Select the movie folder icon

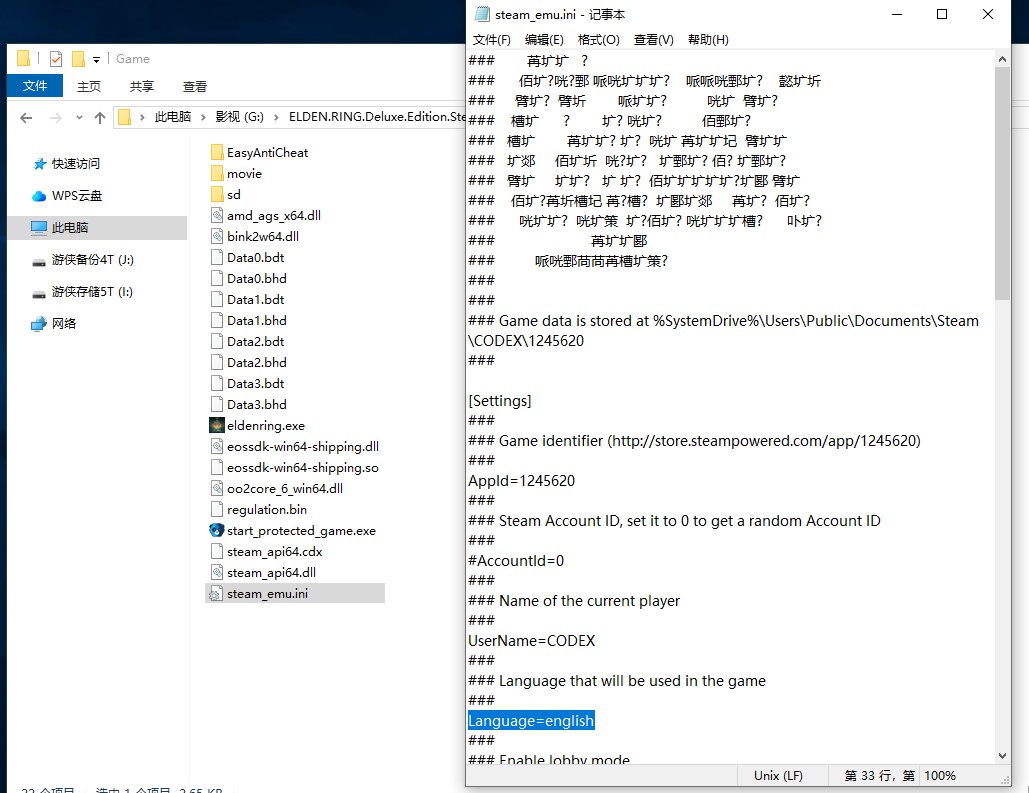tap(217, 174)
